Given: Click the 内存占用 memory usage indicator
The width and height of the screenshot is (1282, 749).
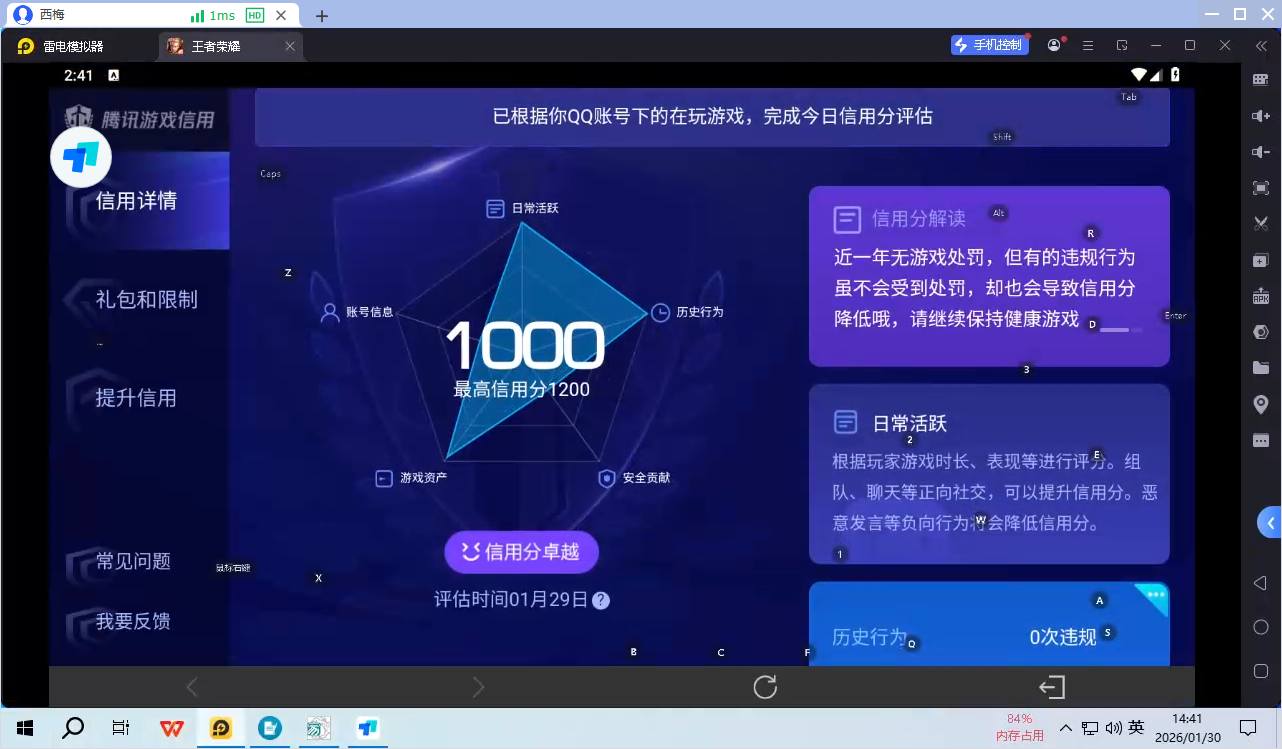Looking at the screenshot, I should tap(1019, 727).
